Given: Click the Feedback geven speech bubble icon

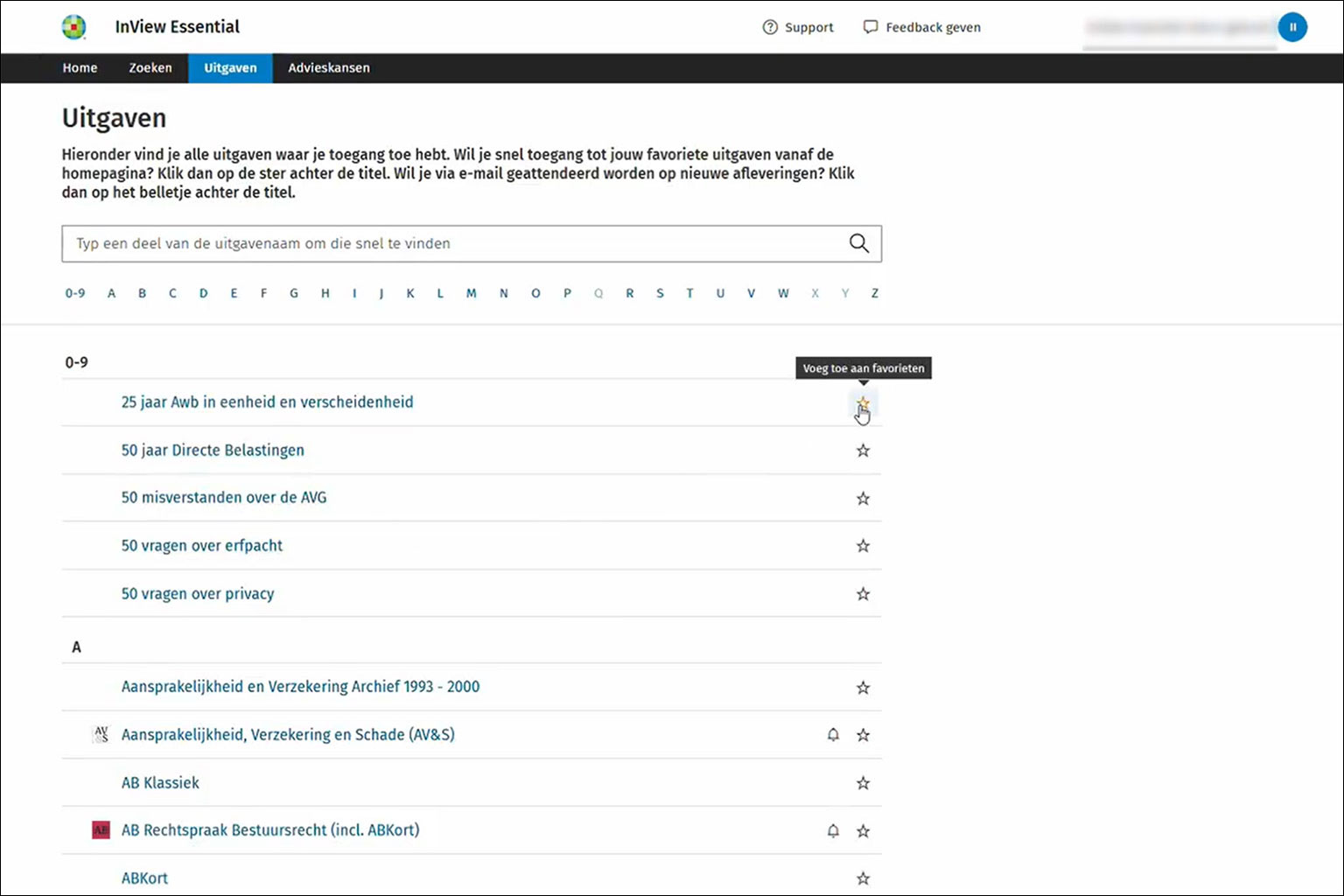Looking at the screenshot, I should coord(870,27).
